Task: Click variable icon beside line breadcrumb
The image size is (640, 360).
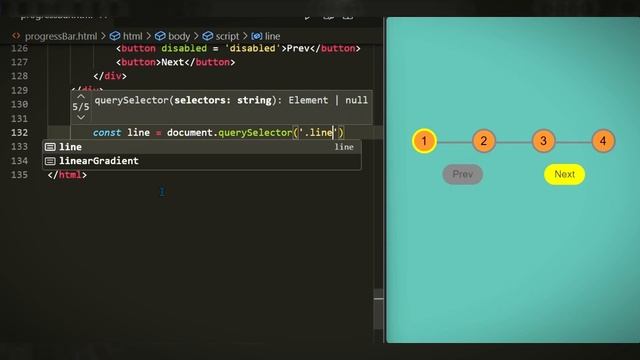Action: tap(257, 36)
